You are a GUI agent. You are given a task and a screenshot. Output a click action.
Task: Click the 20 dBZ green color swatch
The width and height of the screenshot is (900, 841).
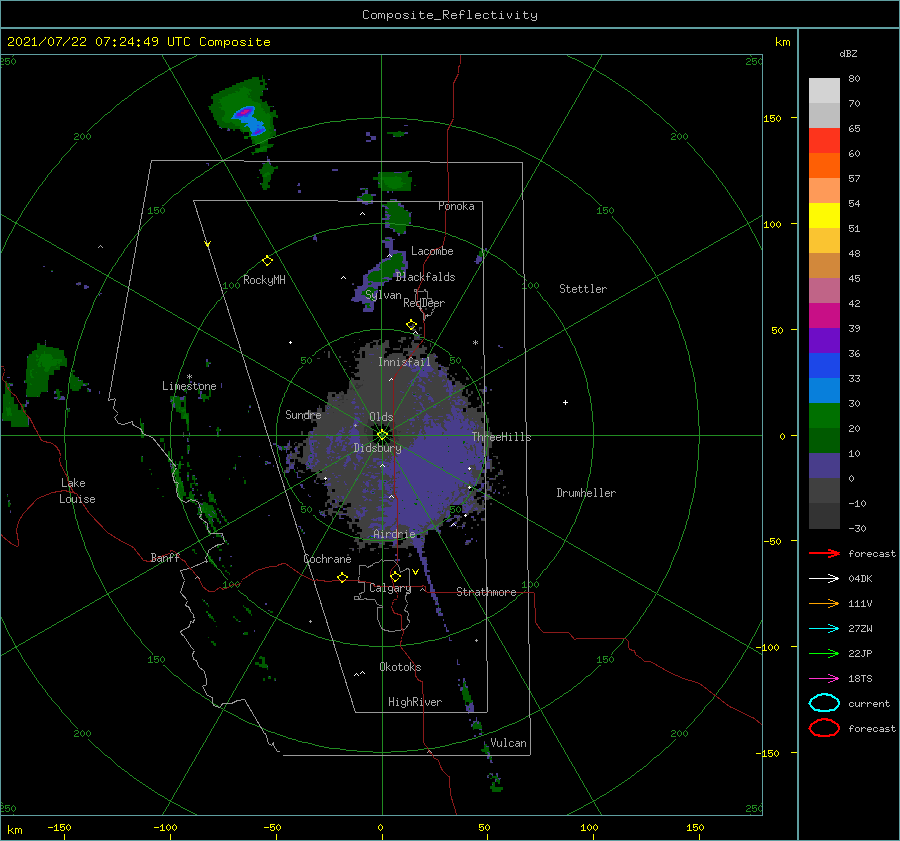[x=824, y=440]
